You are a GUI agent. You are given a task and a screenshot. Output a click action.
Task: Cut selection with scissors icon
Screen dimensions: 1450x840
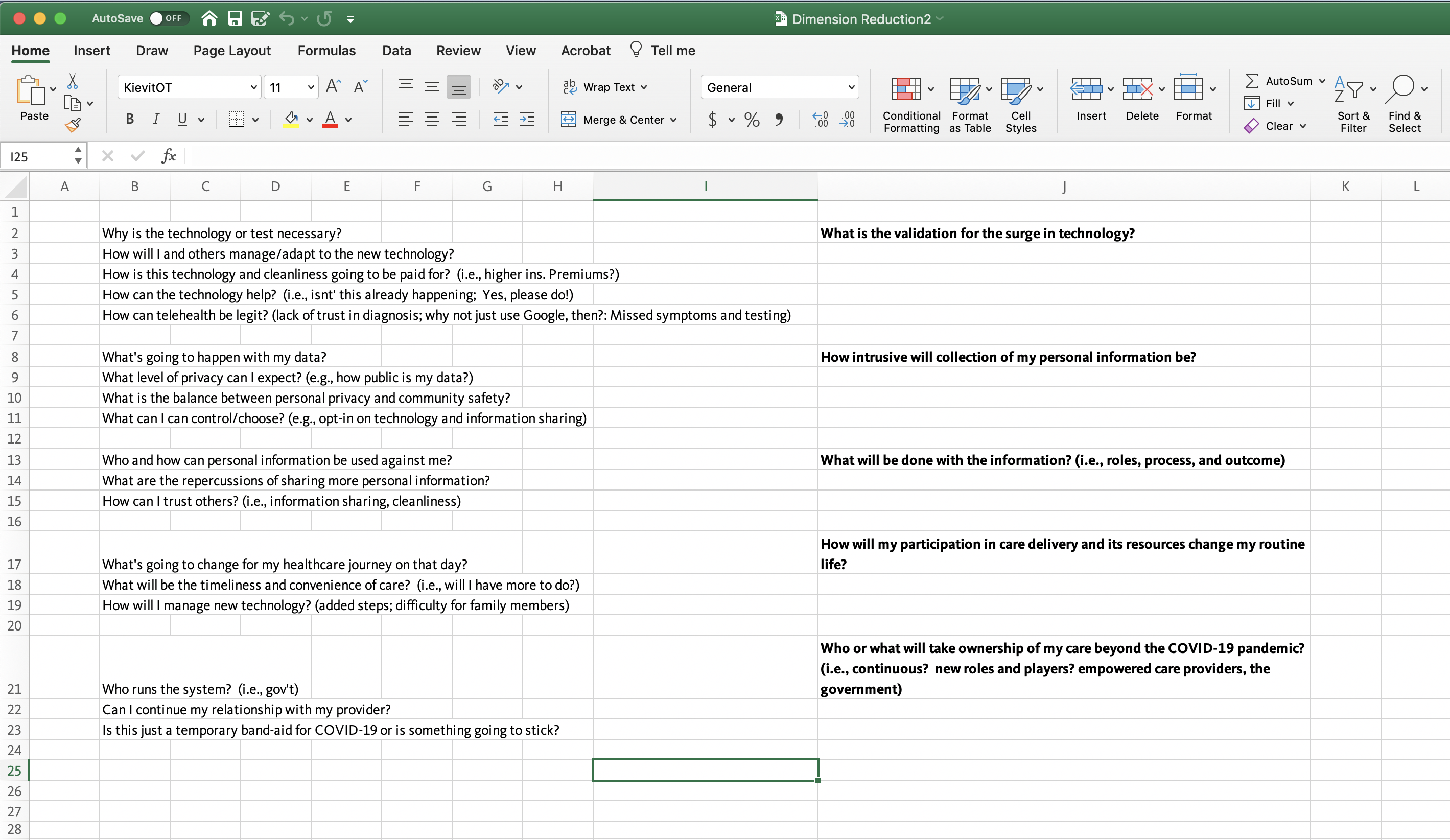click(x=73, y=81)
